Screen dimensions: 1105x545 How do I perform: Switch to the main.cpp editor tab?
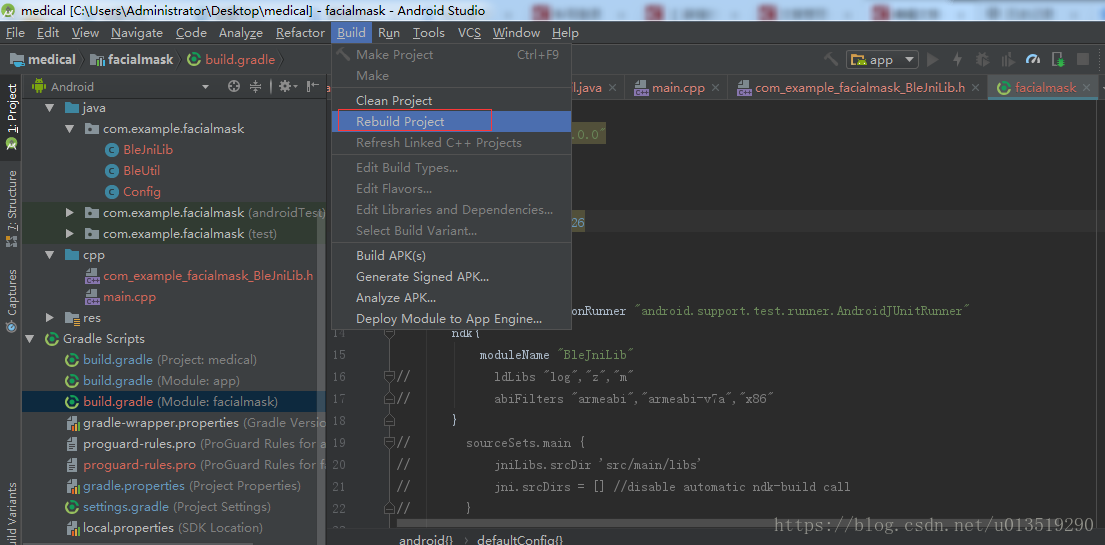(677, 88)
